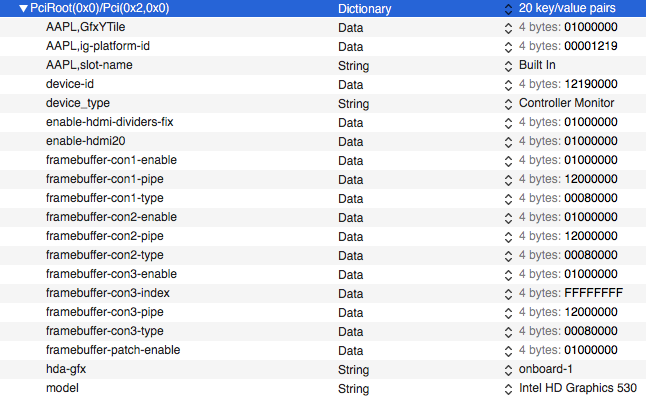Open type stepper for PciRoot dictionary row
Screen dimensions: 646x397
click(x=508, y=9)
